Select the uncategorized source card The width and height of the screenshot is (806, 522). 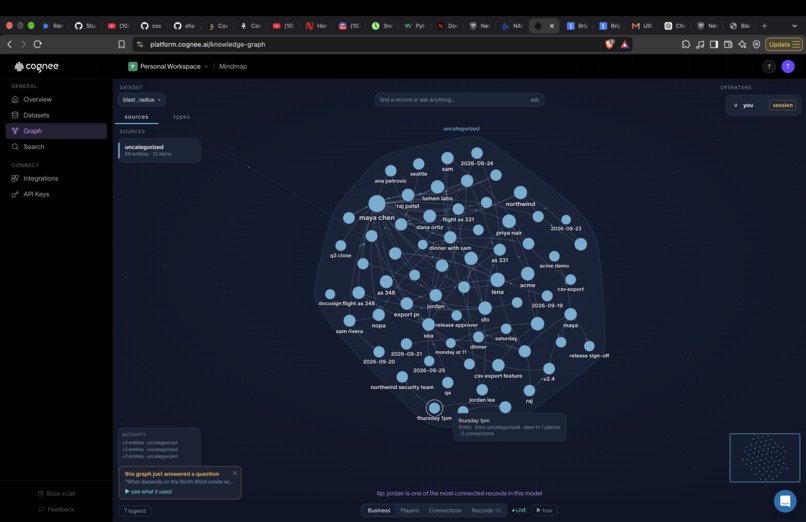159,150
